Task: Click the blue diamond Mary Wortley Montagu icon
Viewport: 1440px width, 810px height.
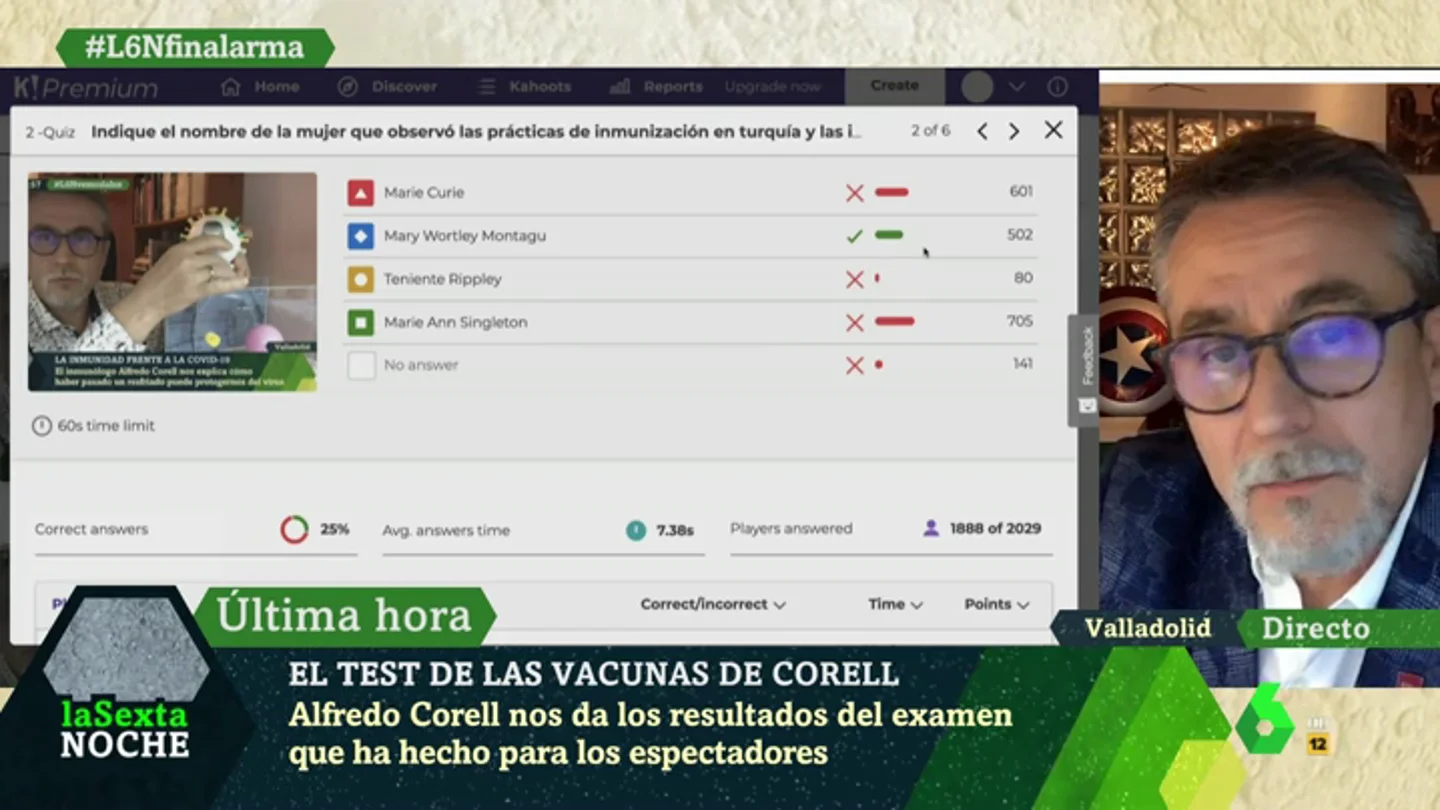Action: coord(361,236)
